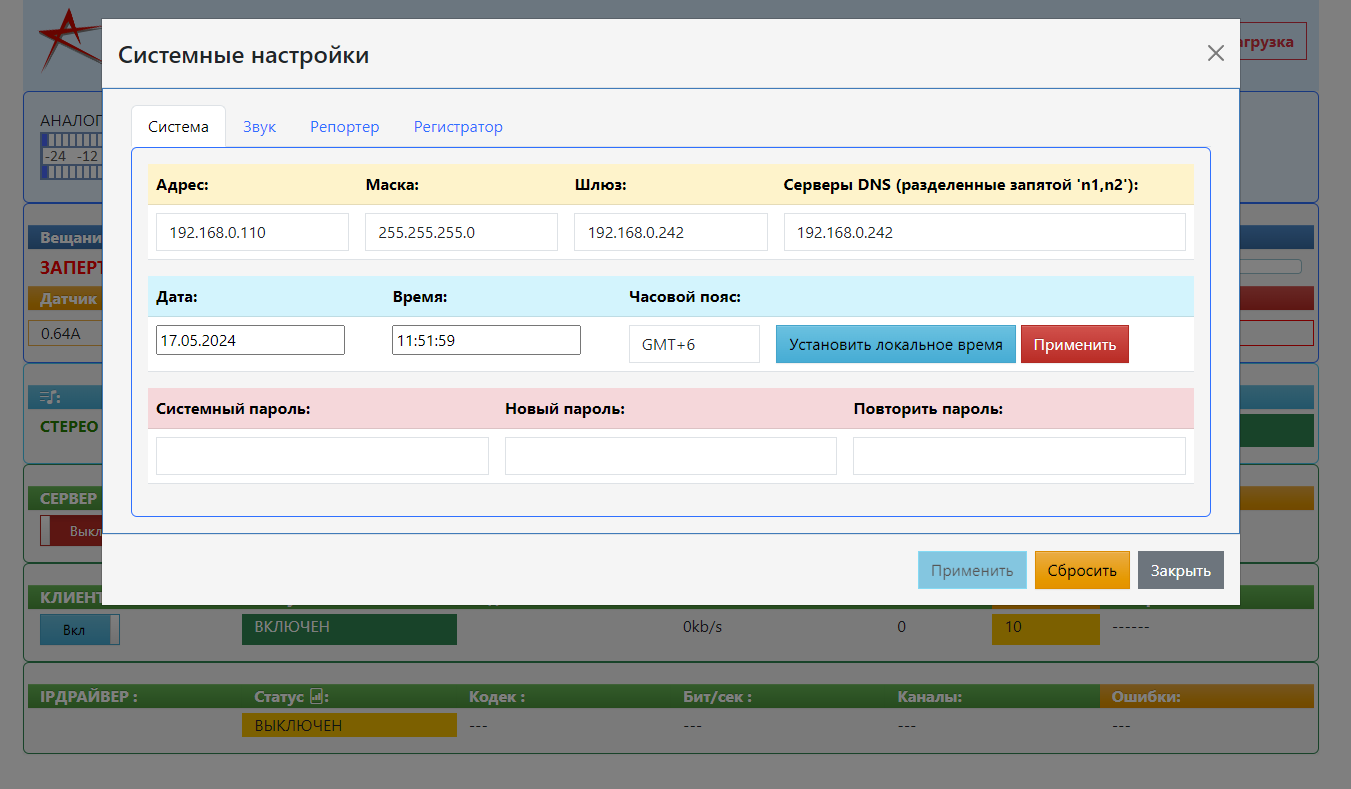This screenshot has width=1351, height=789.
Task: Toggle the Вкл switch in the client row
Action: (79, 630)
